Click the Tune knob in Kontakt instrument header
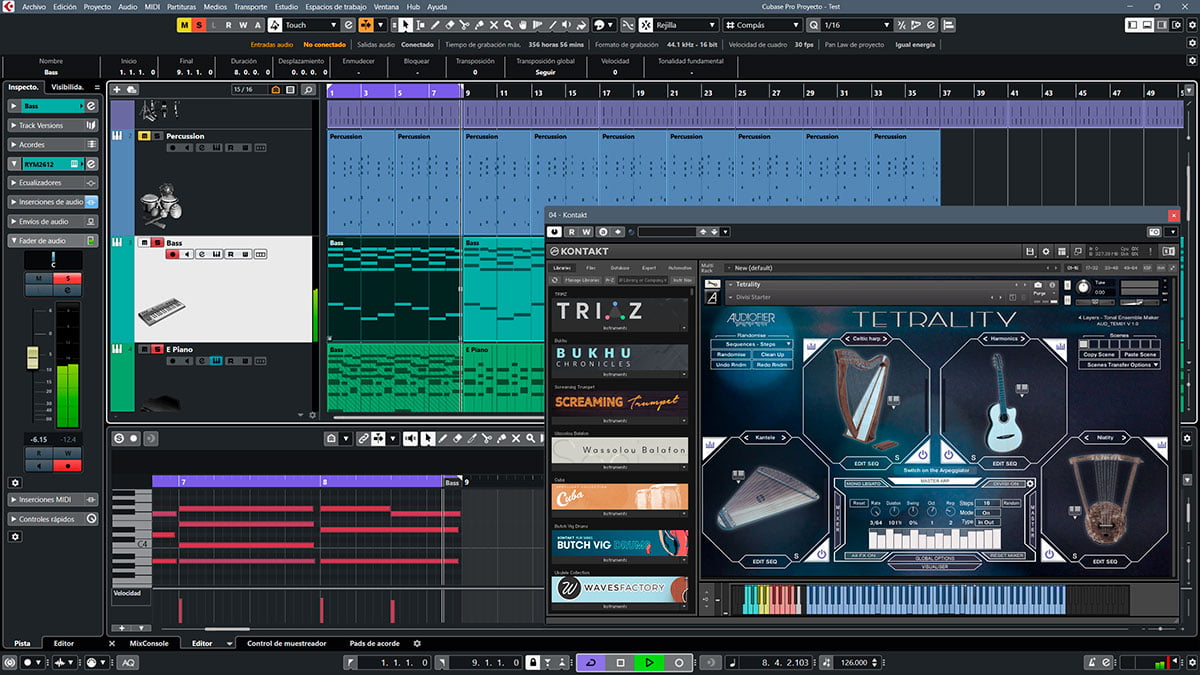This screenshot has height=675, width=1200. [1084, 287]
